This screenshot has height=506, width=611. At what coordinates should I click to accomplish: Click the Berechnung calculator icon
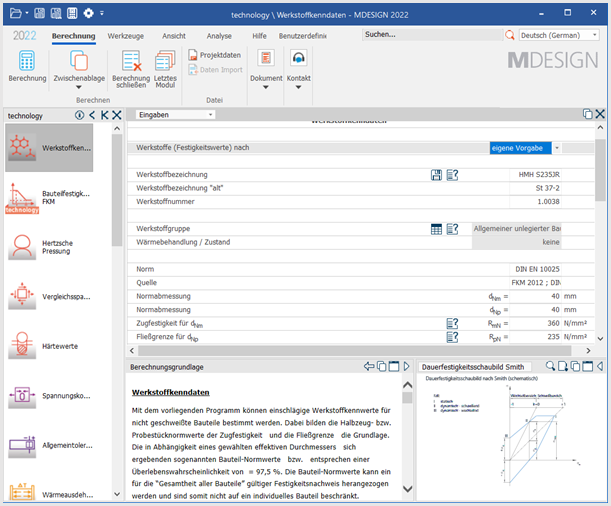(x=27, y=60)
